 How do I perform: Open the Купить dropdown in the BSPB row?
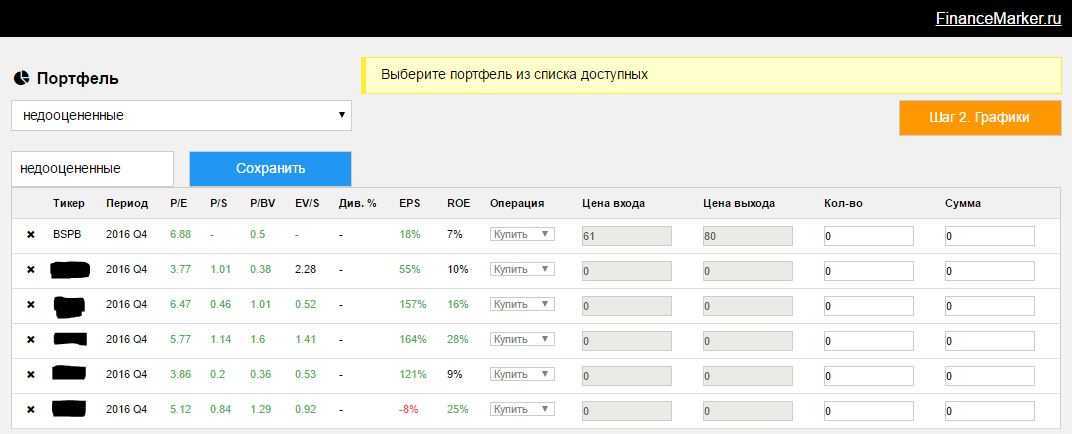(x=522, y=234)
